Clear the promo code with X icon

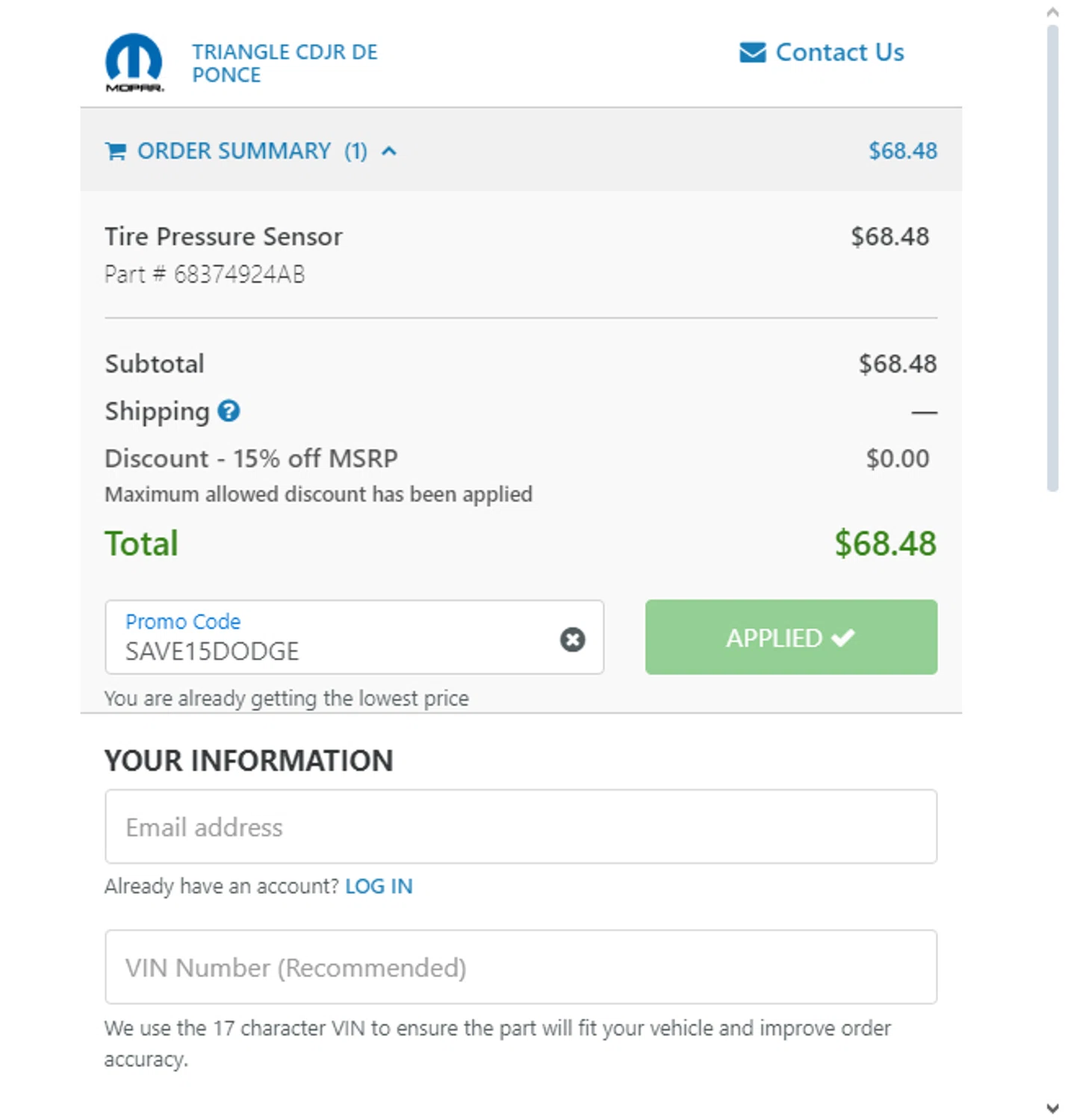click(x=572, y=639)
